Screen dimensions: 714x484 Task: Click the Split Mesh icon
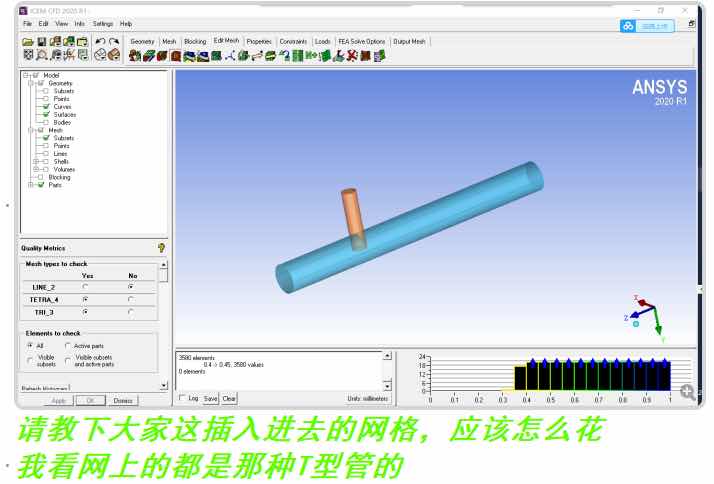[244, 56]
